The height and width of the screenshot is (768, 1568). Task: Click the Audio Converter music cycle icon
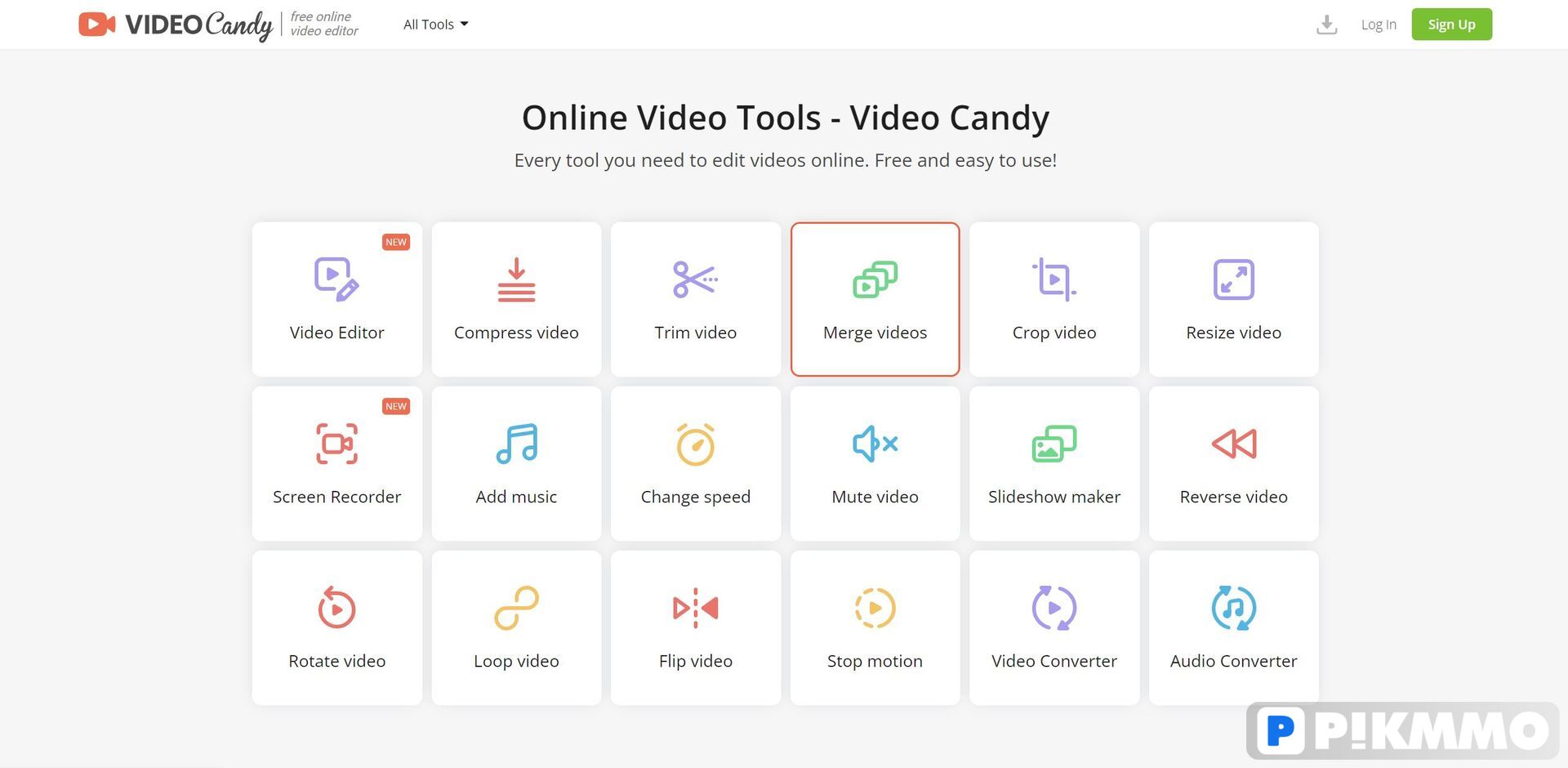coord(1233,608)
